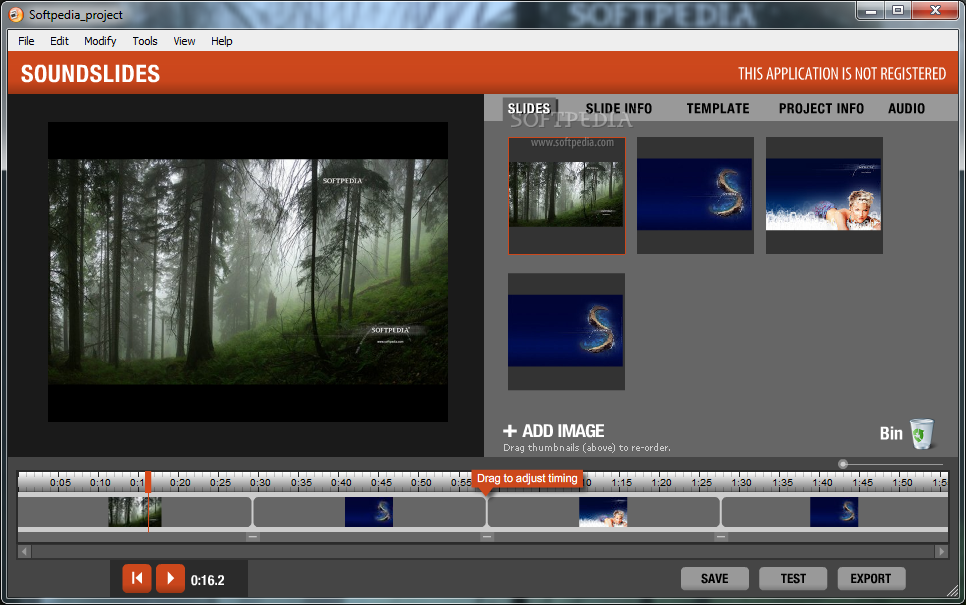The height and width of the screenshot is (605, 966).
Task: Click the timeline scrollbar right arrow
Action: coord(941,551)
